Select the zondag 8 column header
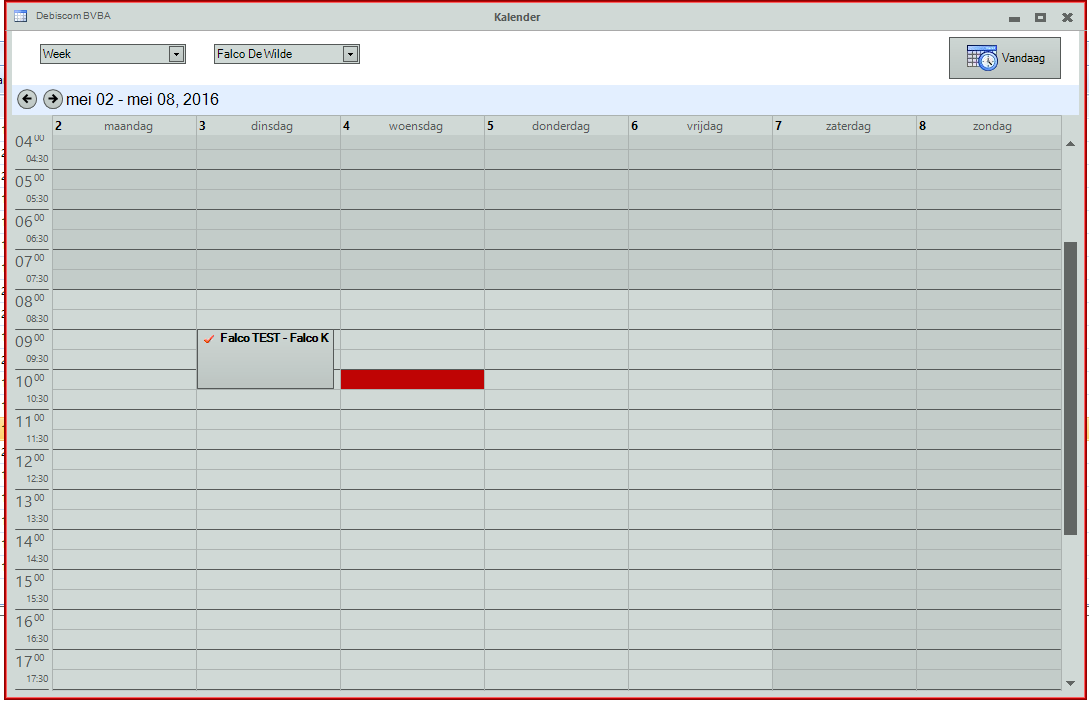This screenshot has width=1089, height=701. click(x=988, y=126)
